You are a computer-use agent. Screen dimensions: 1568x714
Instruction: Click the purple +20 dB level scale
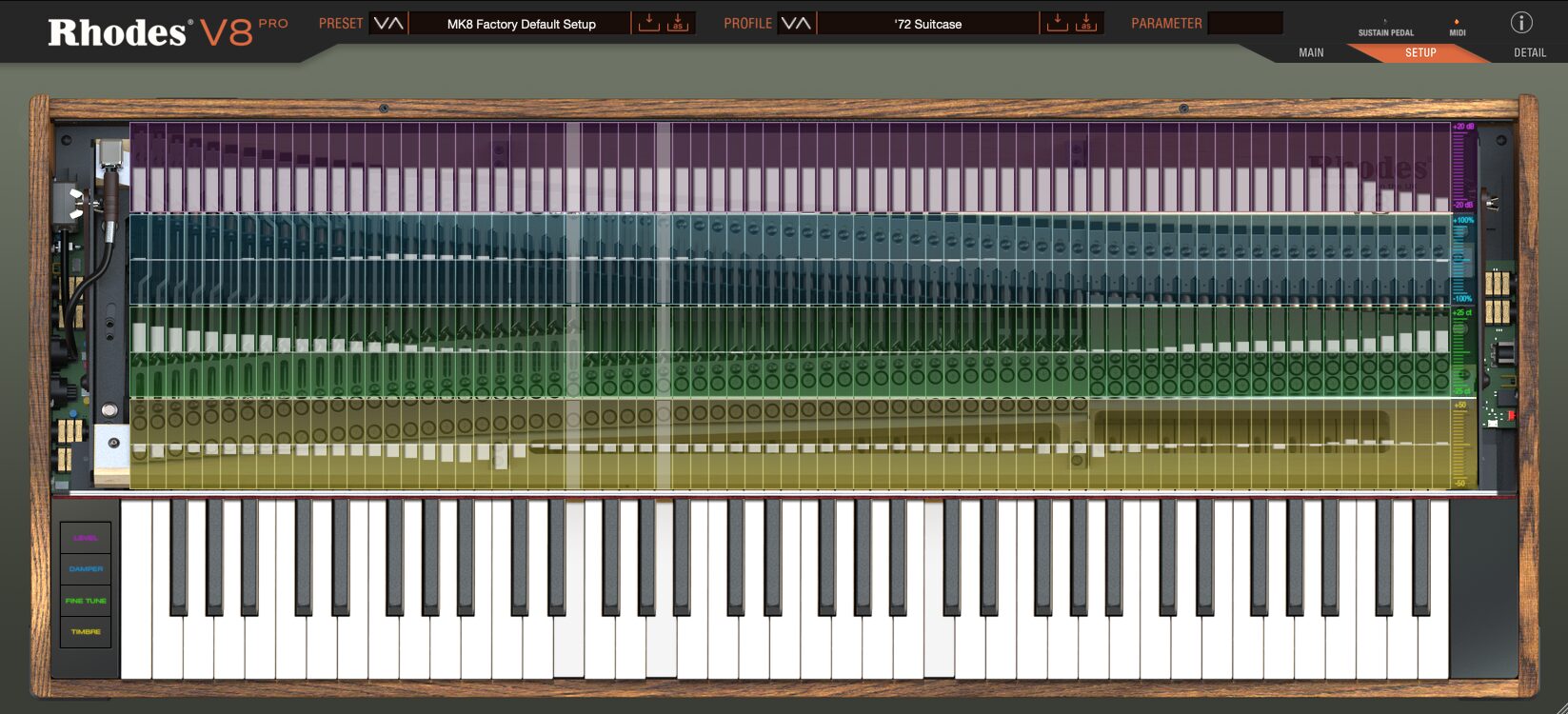(1463, 166)
